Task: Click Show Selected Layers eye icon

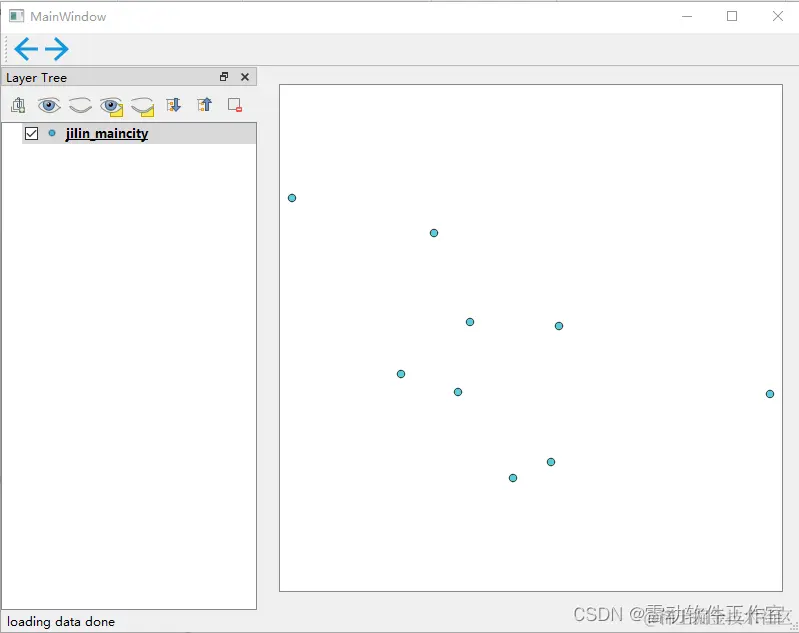Action: tap(112, 107)
